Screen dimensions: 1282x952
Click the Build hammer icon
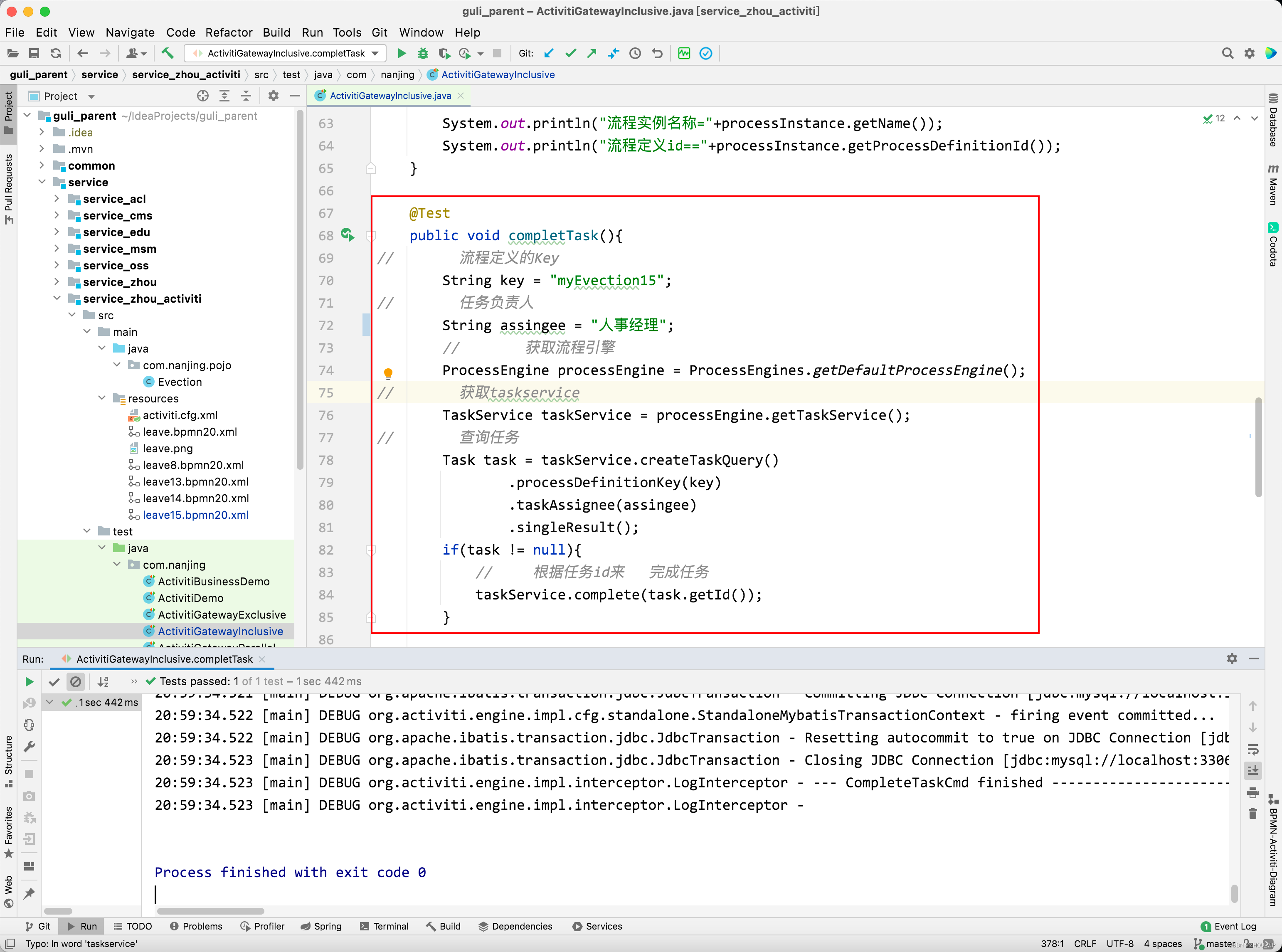click(x=167, y=54)
